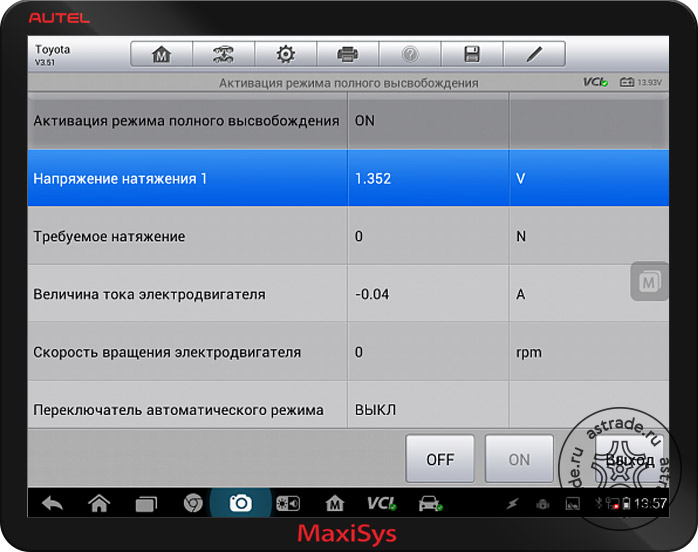The height and width of the screenshot is (552, 698).
Task: Open VCL manager in bottom bar
Action: pos(381,503)
